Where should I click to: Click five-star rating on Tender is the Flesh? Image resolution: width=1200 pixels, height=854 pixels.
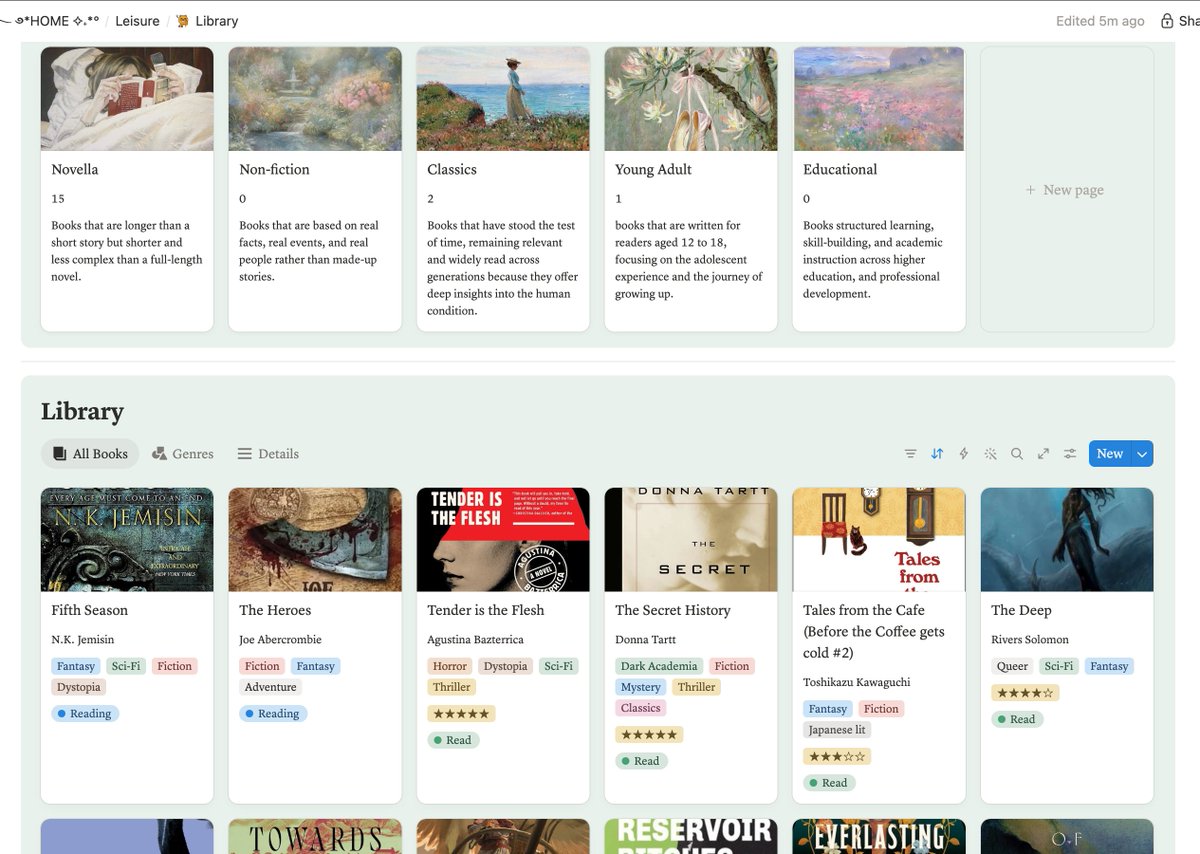(461, 714)
